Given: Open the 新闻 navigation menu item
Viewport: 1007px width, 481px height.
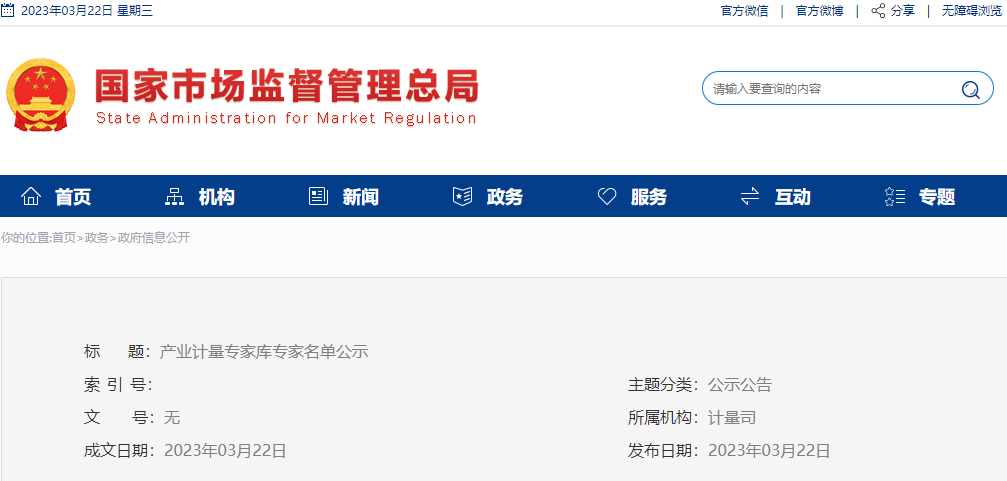Looking at the screenshot, I should [x=360, y=197].
